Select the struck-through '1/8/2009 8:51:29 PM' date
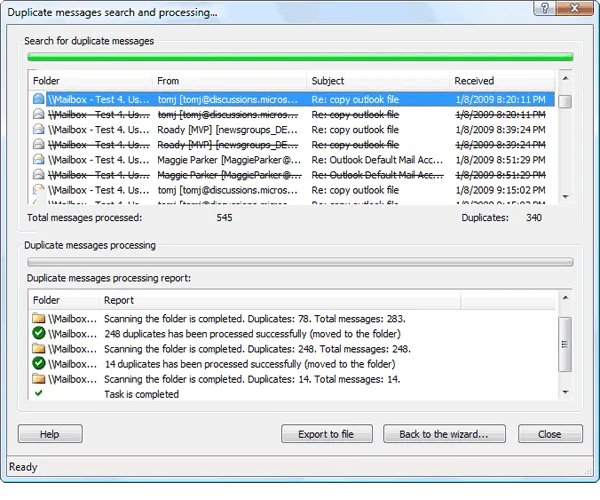 [x=501, y=175]
